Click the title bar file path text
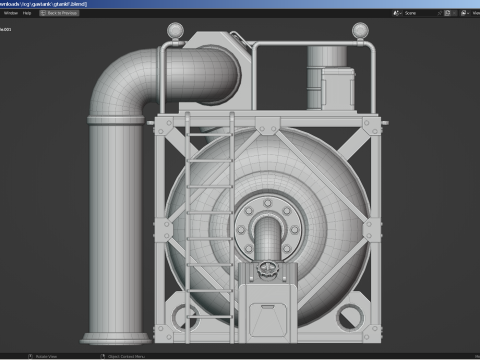The image size is (480, 360). [x=43, y=4]
